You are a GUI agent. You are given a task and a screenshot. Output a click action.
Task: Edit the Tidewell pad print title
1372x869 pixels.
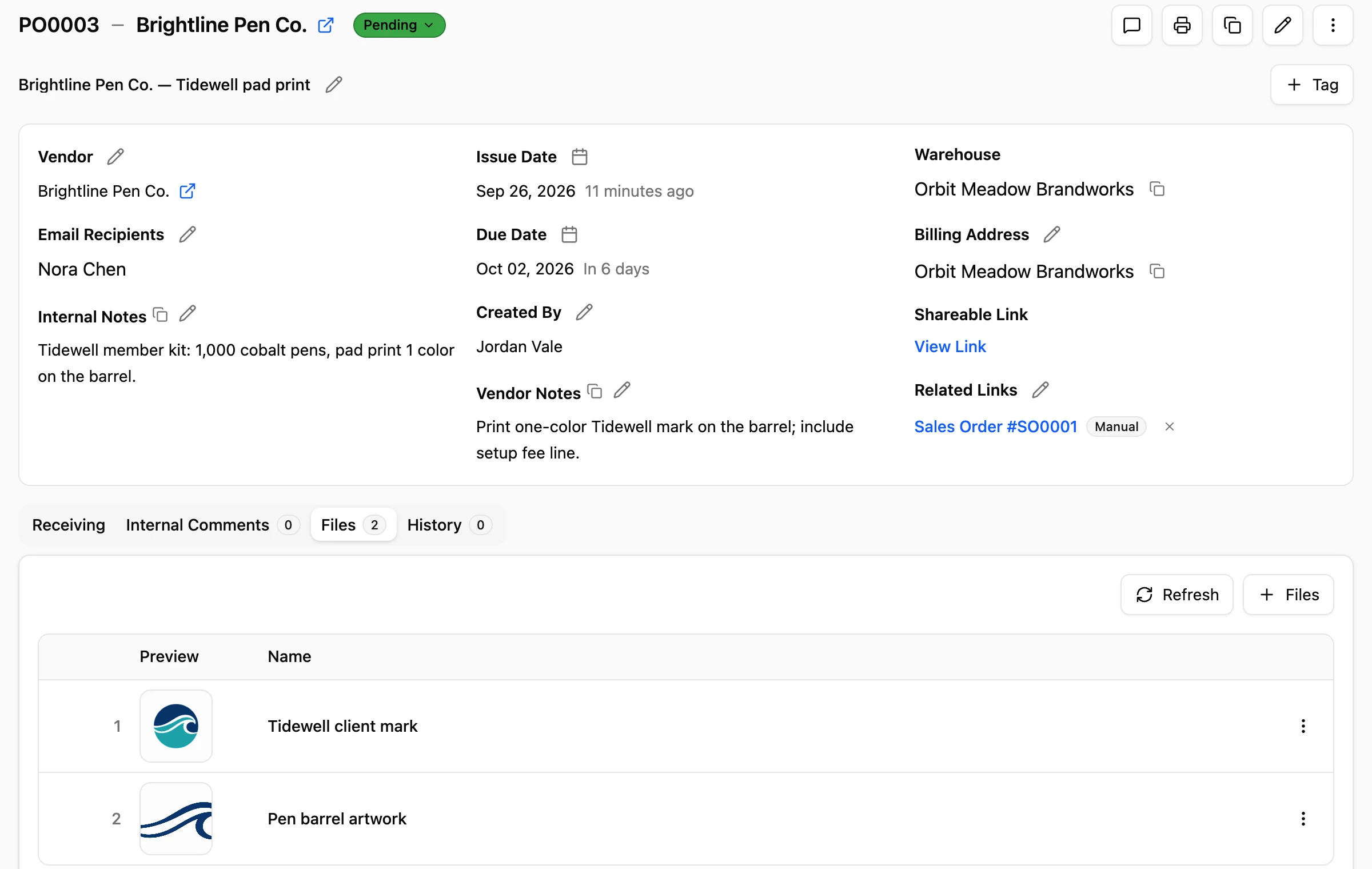(334, 85)
